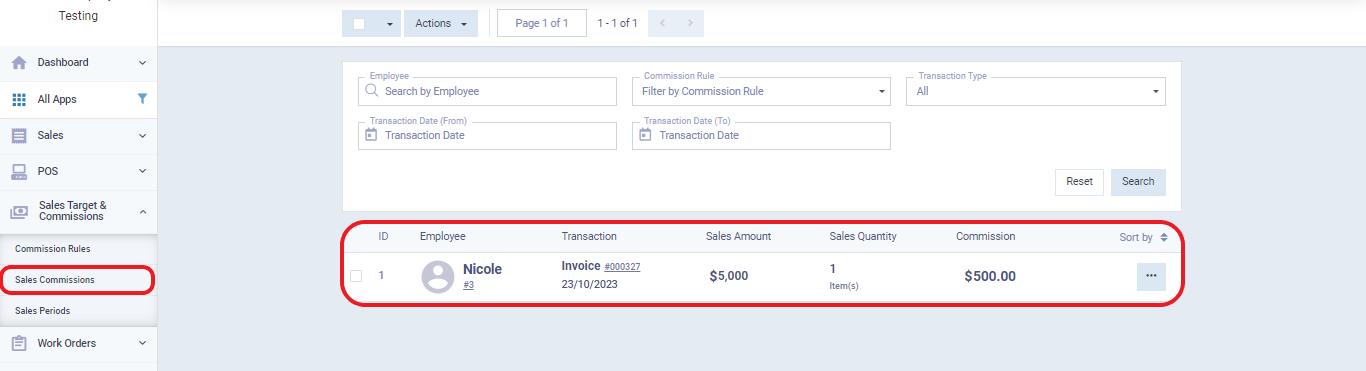Viewport: 1366px width, 371px height.
Task: Click the Work Orders clipboard icon
Action: point(19,343)
